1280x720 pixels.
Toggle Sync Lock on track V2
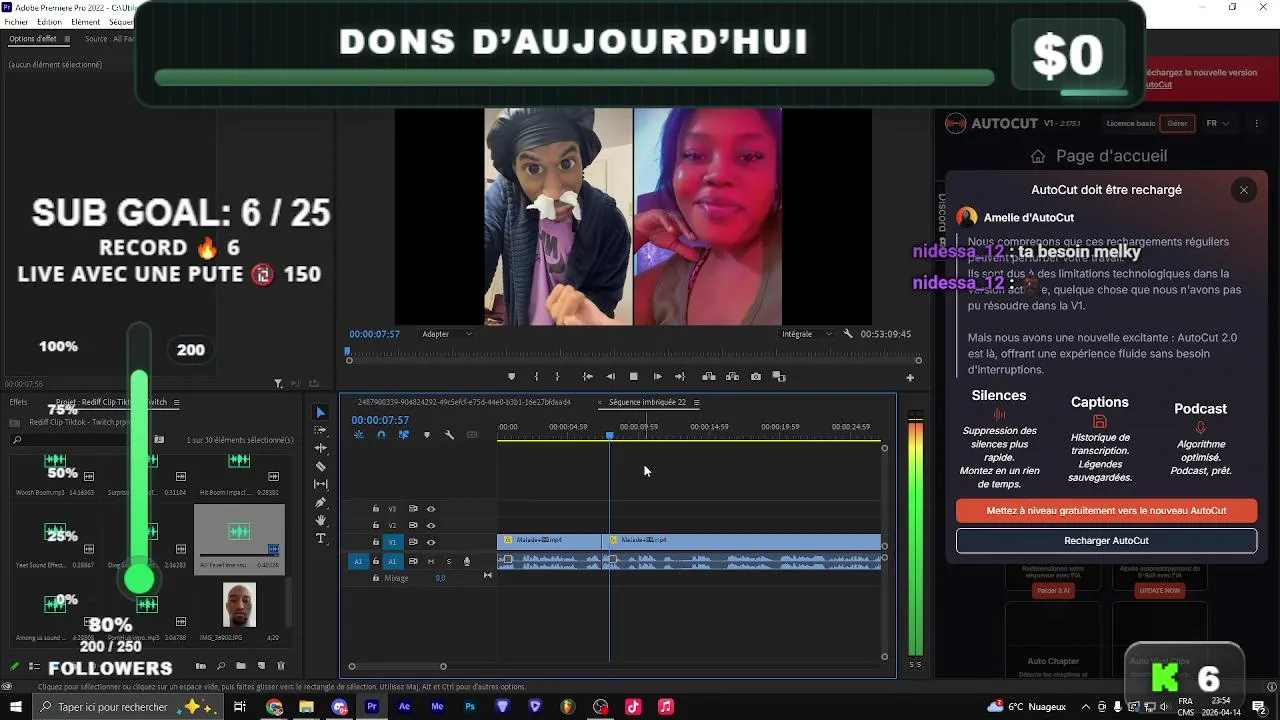point(413,525)
